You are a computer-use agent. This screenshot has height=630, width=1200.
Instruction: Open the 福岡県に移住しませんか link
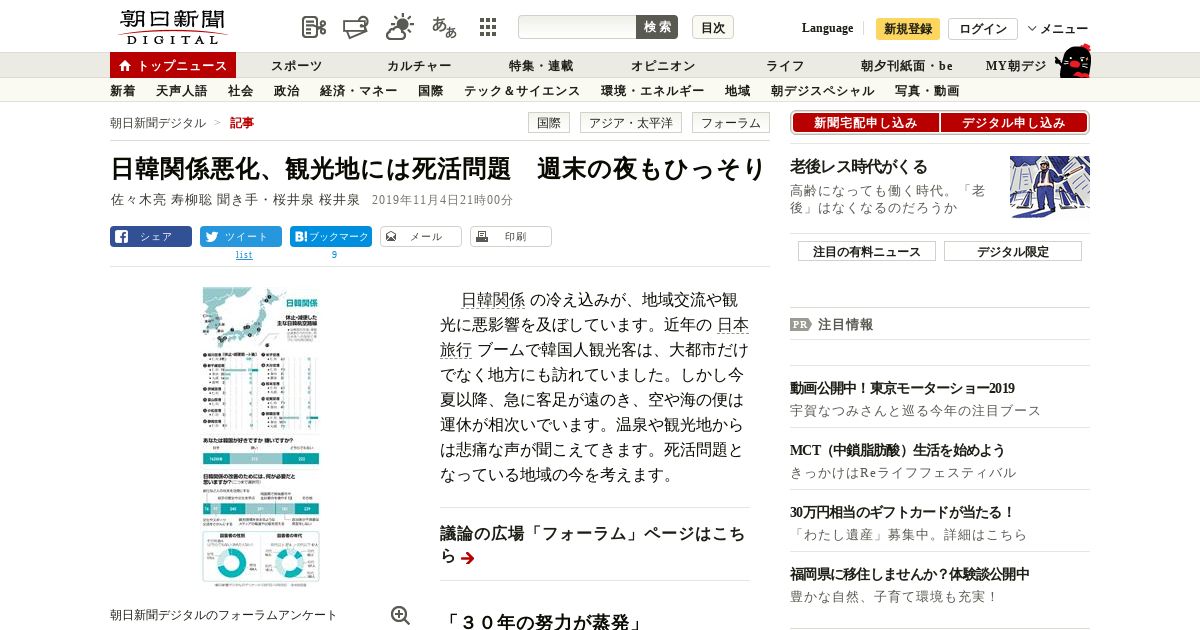910,575
